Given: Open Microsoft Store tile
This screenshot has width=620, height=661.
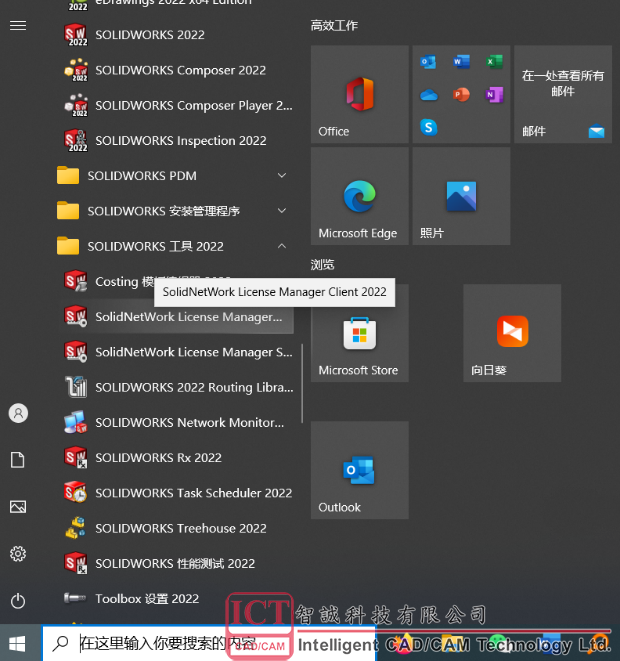Looking at the screenshot, I should (x=360, y=333).
